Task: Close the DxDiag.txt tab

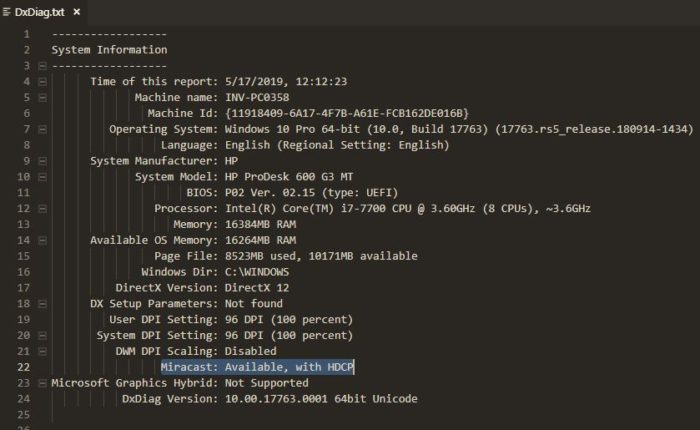Action: coord(77,12)
